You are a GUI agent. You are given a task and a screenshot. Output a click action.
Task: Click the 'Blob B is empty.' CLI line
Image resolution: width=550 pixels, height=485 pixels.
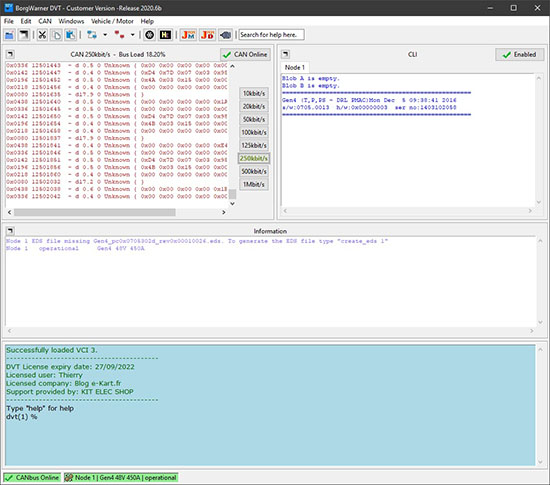coord(311,86)
